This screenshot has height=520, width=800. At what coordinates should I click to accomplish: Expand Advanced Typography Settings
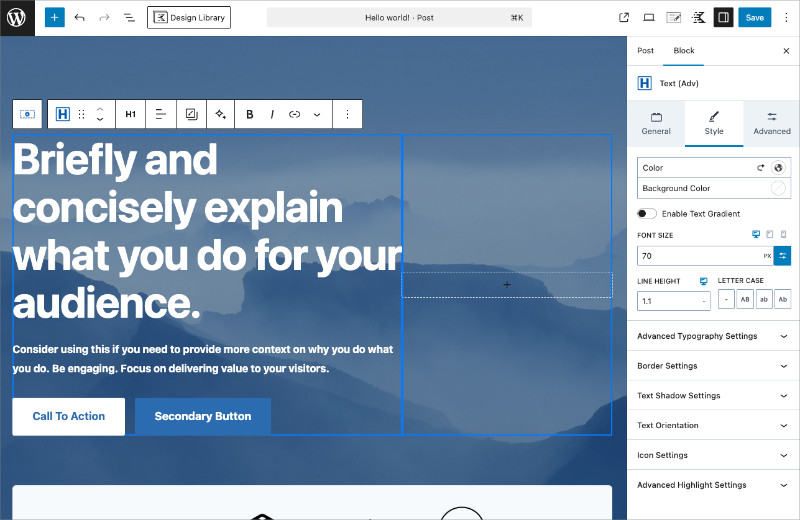713,336
